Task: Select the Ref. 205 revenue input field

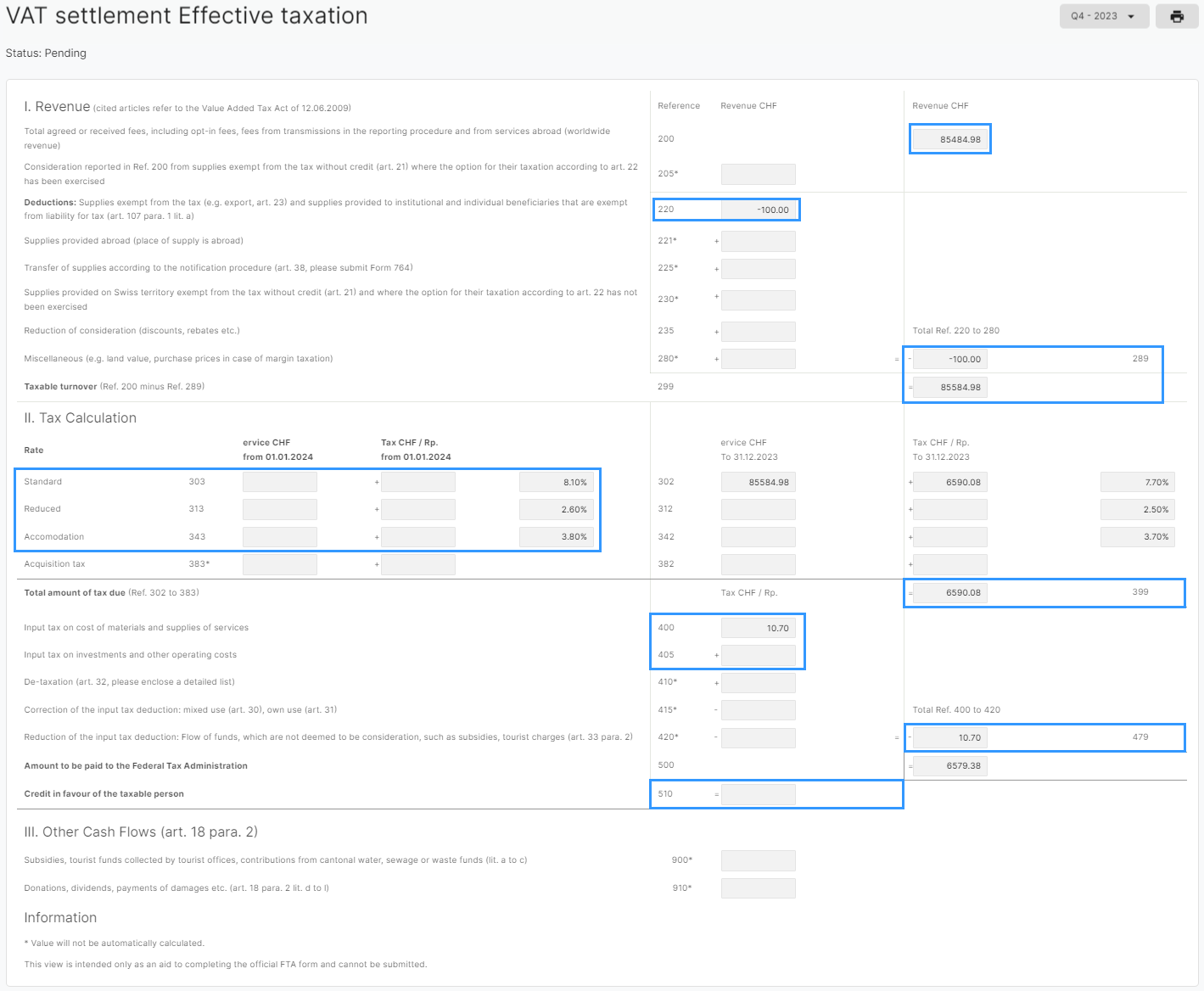Action: point(758,174)
